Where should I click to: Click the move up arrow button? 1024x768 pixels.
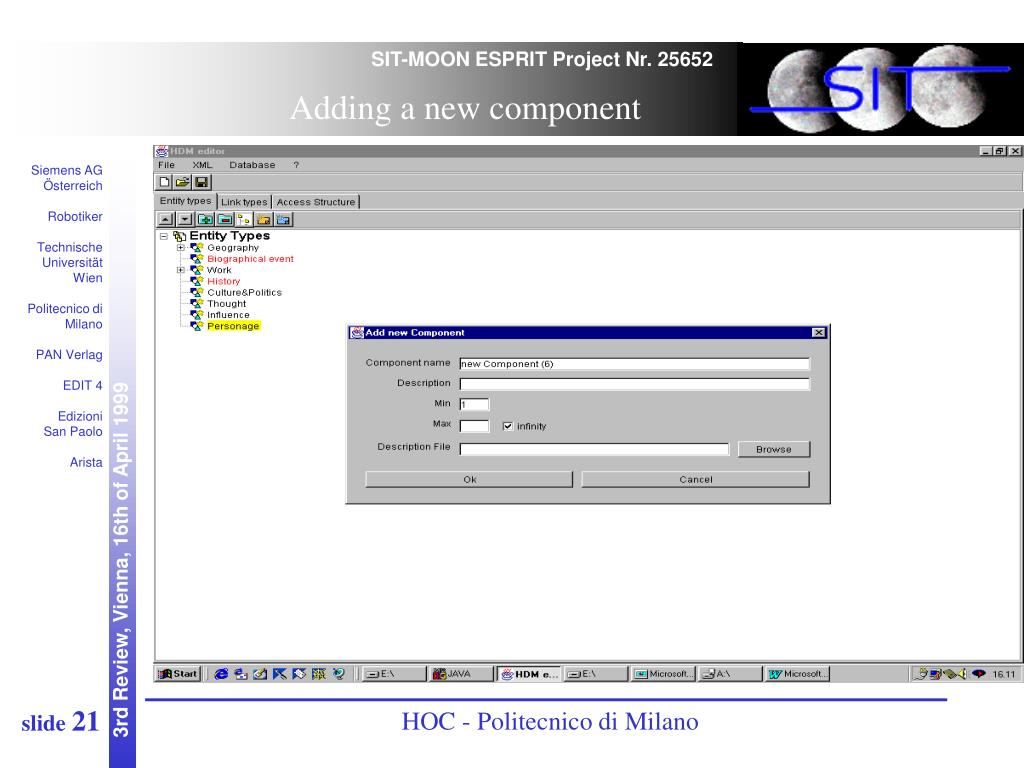pyautogui.click(x=166, y=219)
